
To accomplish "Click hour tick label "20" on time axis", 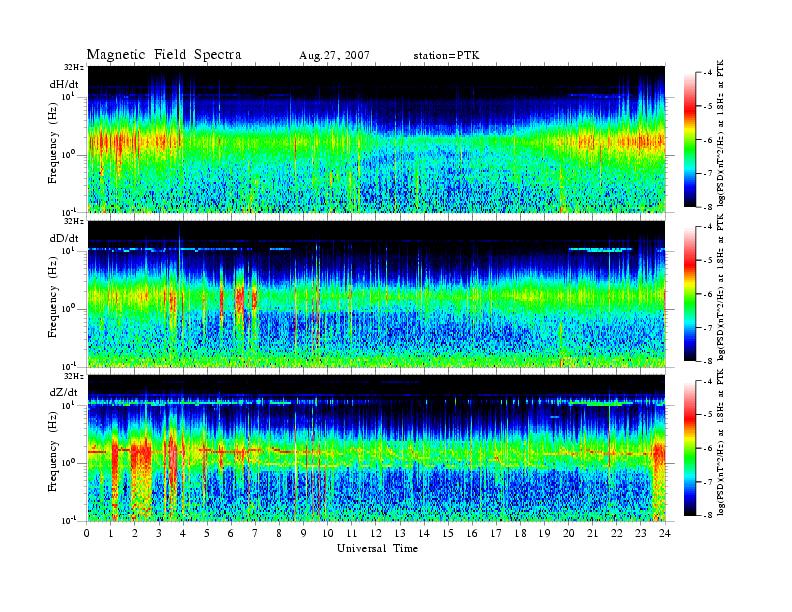I will pyautogui.click(x=568, y=533).
